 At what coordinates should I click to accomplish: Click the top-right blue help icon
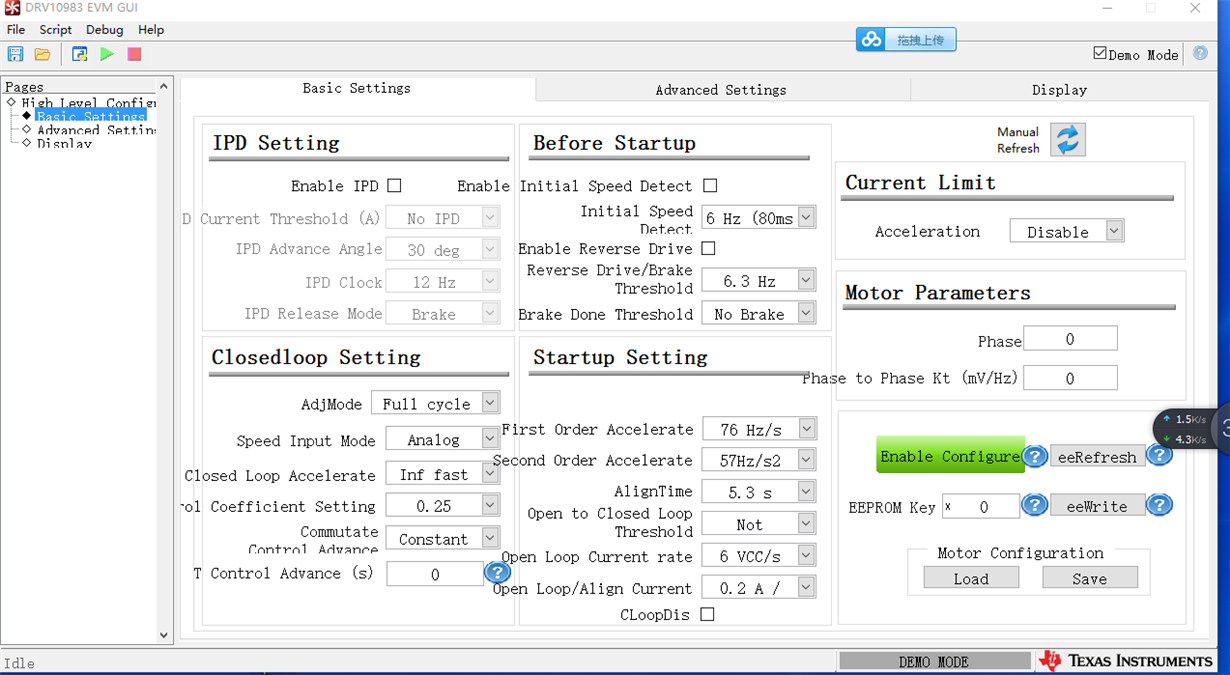1199,54
